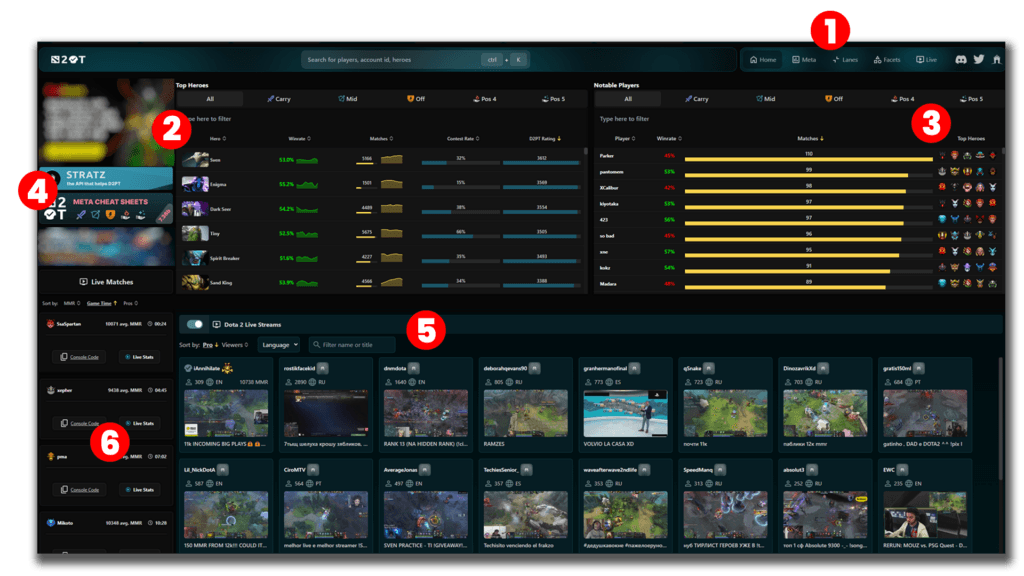Image resolution: width=1024 pixels, height=576 pixels.
Task: Toggle the Dota 2 Live Streams switch
Action: click(x=194, y=324)
